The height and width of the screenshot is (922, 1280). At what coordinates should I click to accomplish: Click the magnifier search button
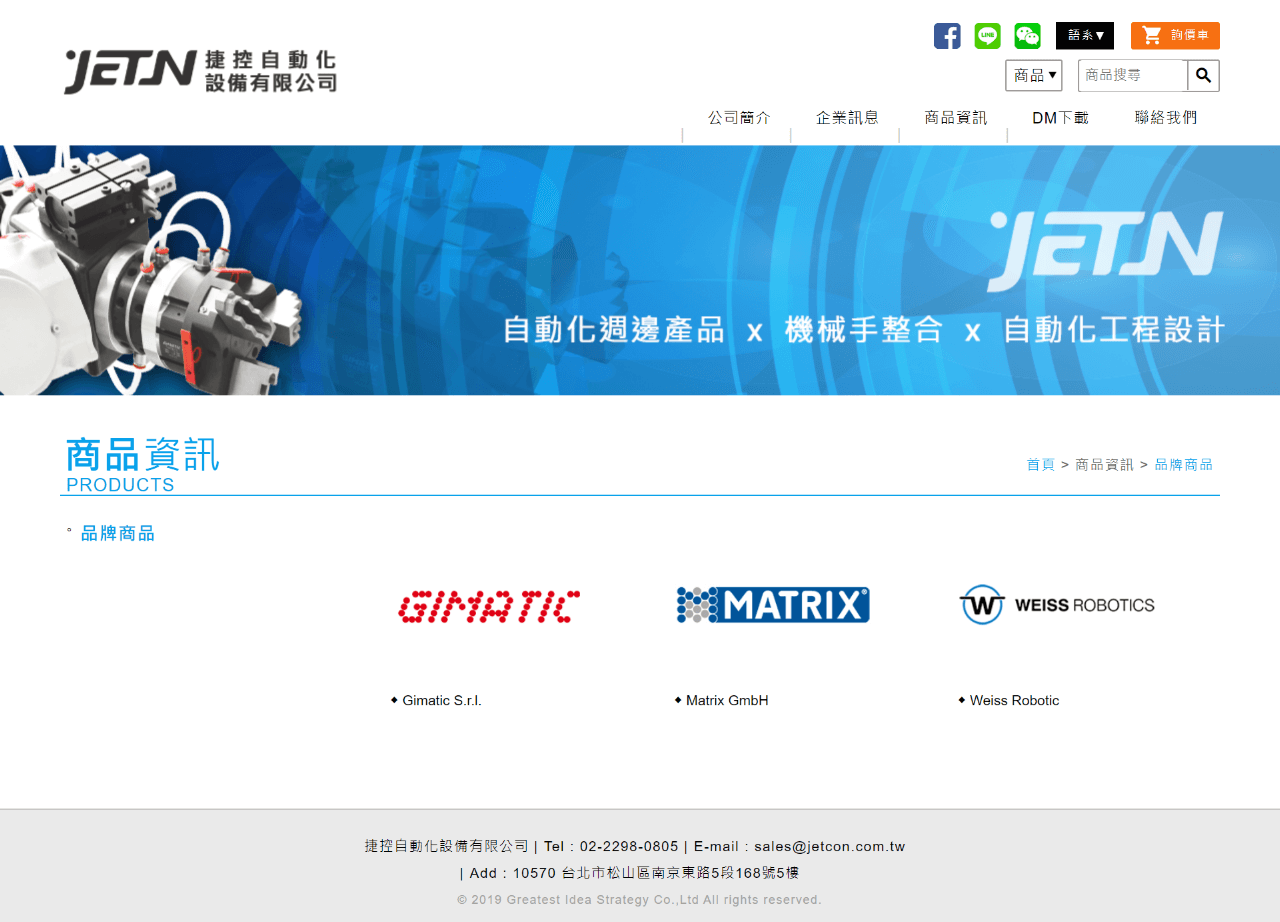(x=1203, y=75)
